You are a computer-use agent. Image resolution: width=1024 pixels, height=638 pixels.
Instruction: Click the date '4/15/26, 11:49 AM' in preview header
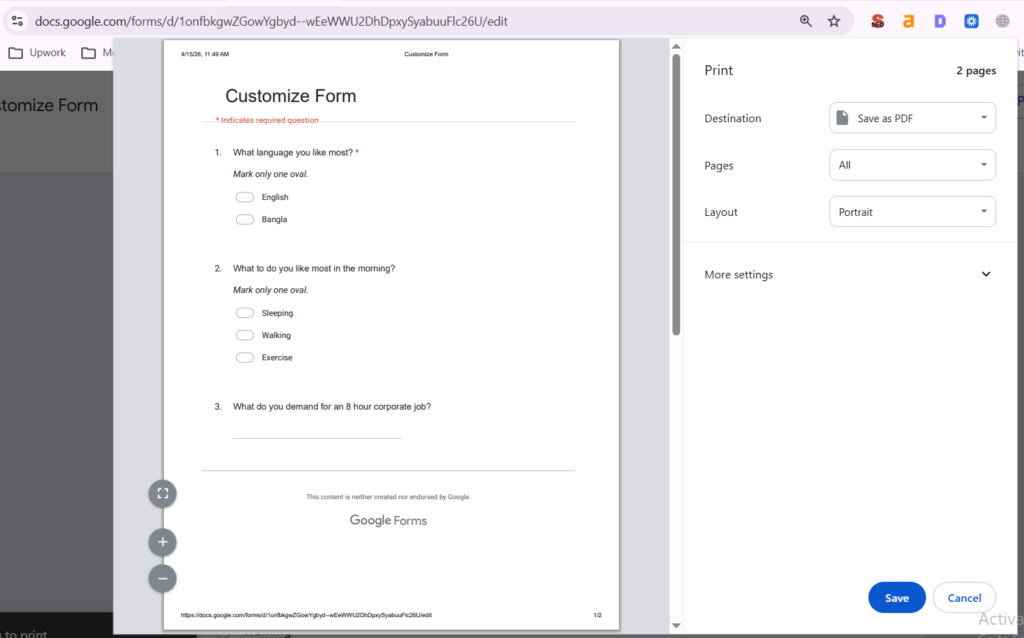[x=205, y=54]
